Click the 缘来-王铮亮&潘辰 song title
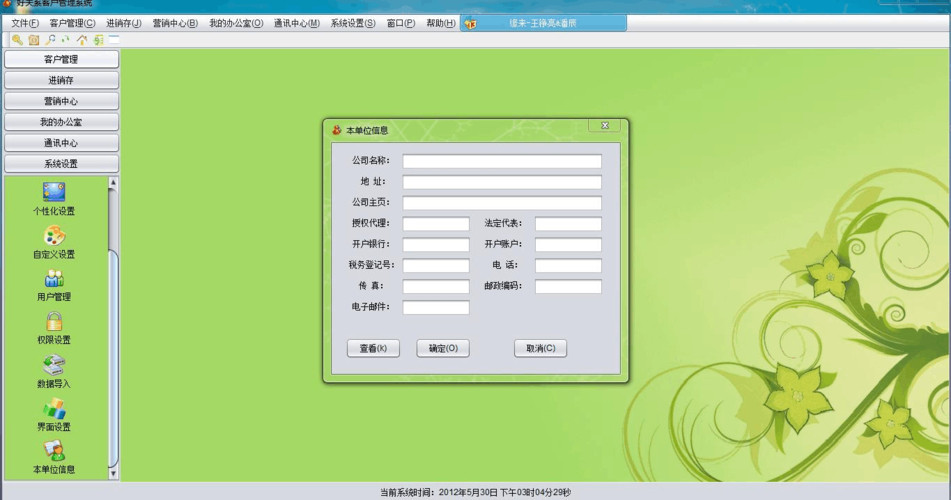This screenshot has height=500, width=951. (542, 23)
